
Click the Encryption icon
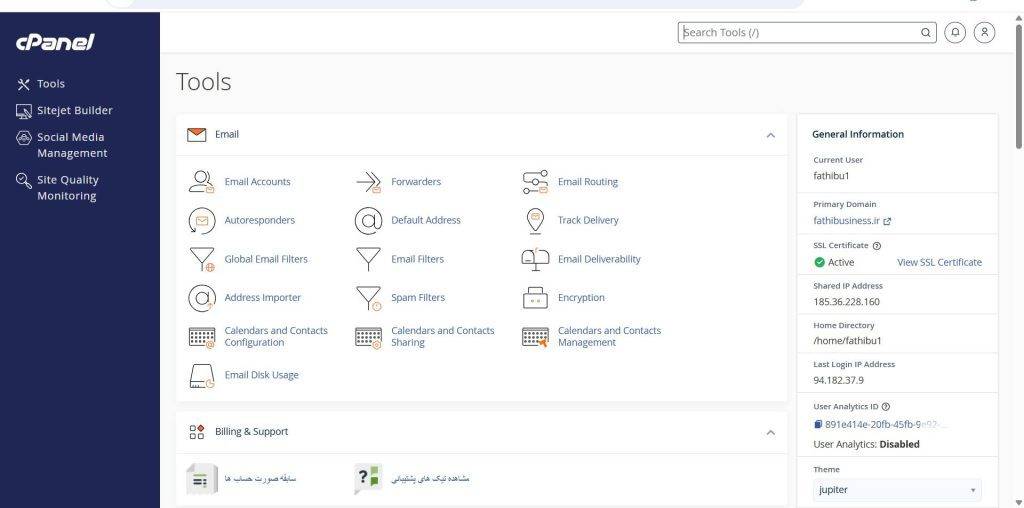535,298
